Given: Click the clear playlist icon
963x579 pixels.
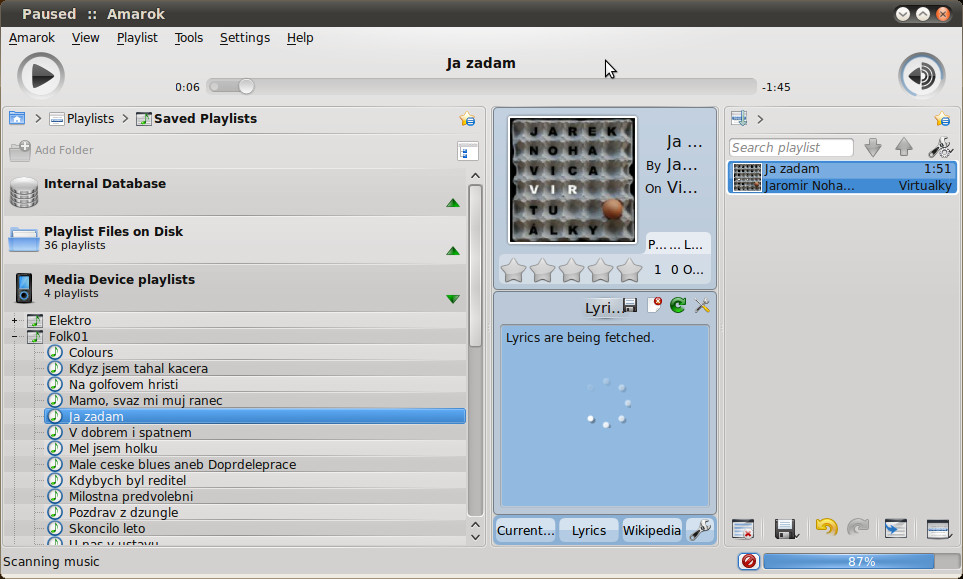Looking at the screenshot, I should [742, 529].
